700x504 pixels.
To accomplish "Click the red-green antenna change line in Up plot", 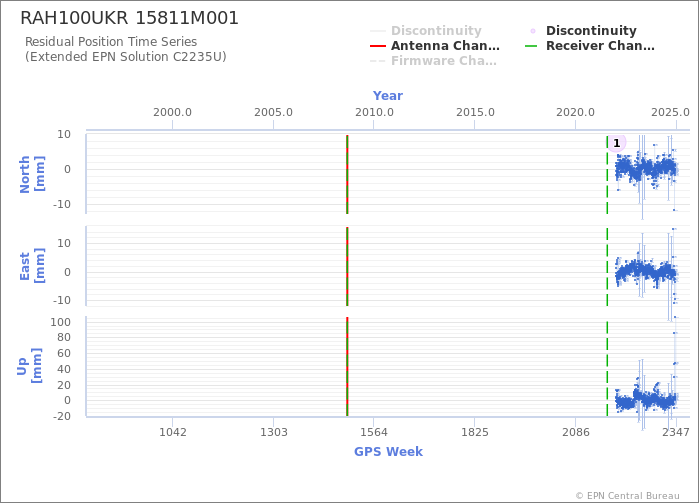I will [347, 367].
